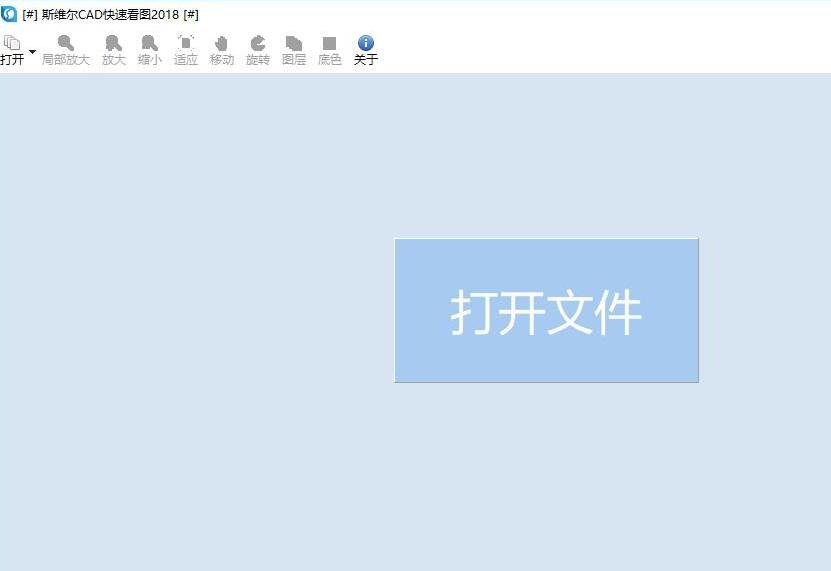Choose the 适应 fit-to-window tool
Viewport: 831px width, 571px height.
tap(185, 50)
